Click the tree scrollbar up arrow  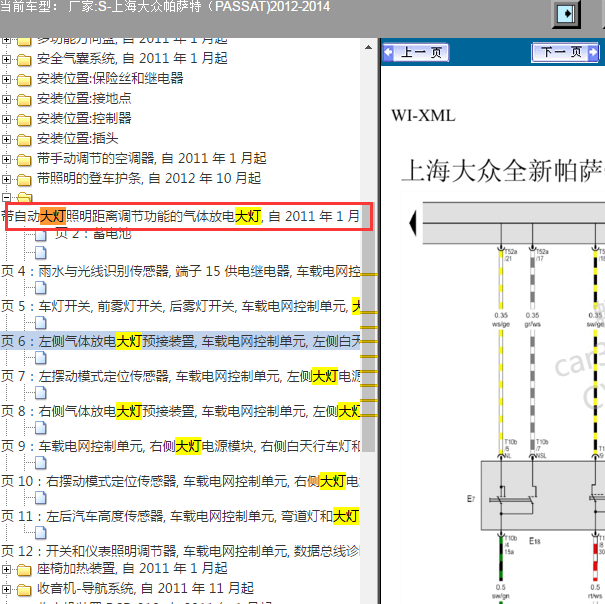(x=368, y=47)
